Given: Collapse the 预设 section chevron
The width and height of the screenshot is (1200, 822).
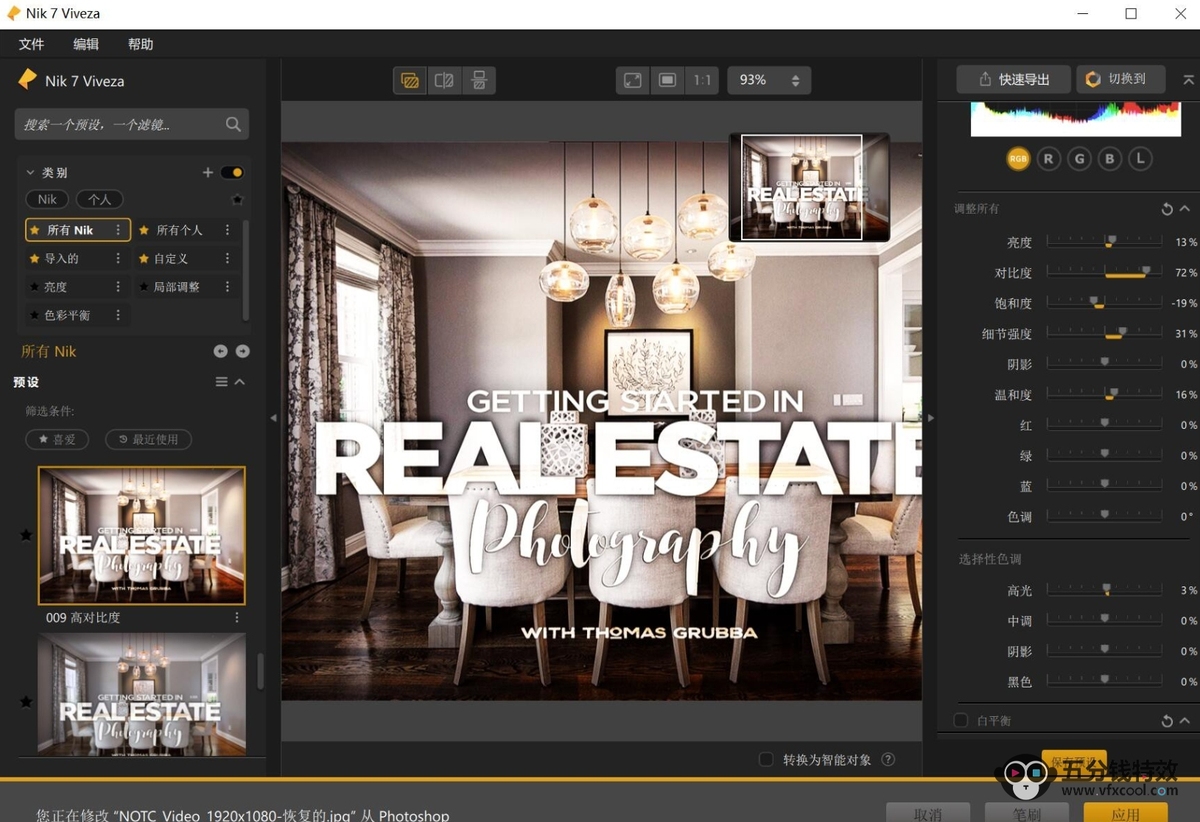Looking at the screenshot, I should click(240, 382).
